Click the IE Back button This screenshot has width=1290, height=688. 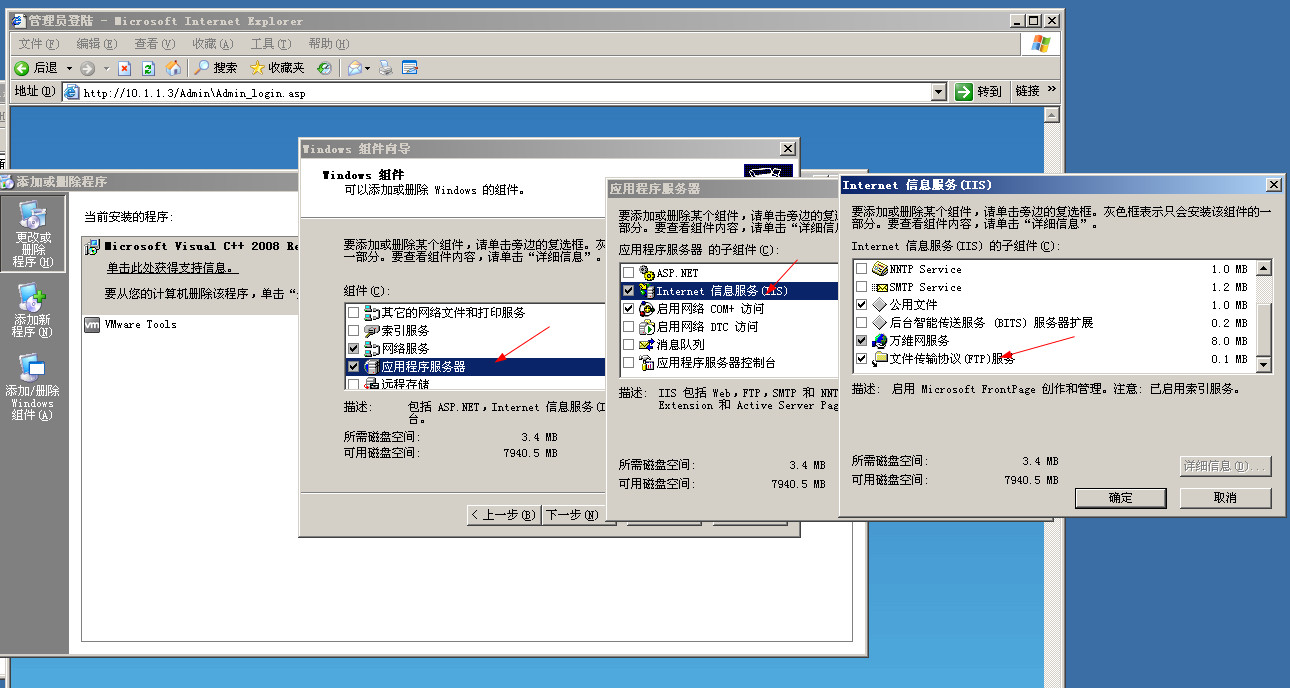pyautogui.click(x=36, y=68)
